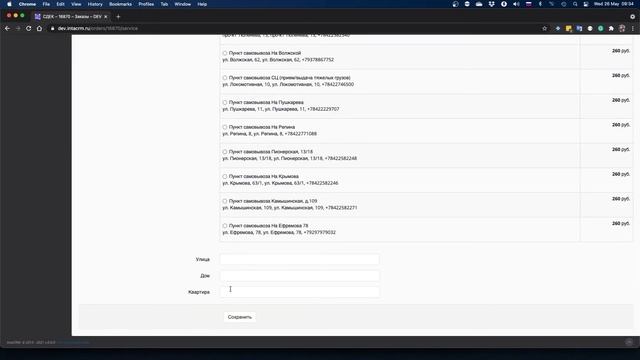Click the padlock site info icon
Image resolution: width=640 pixels, height=360 pixels.
(52, 29)
